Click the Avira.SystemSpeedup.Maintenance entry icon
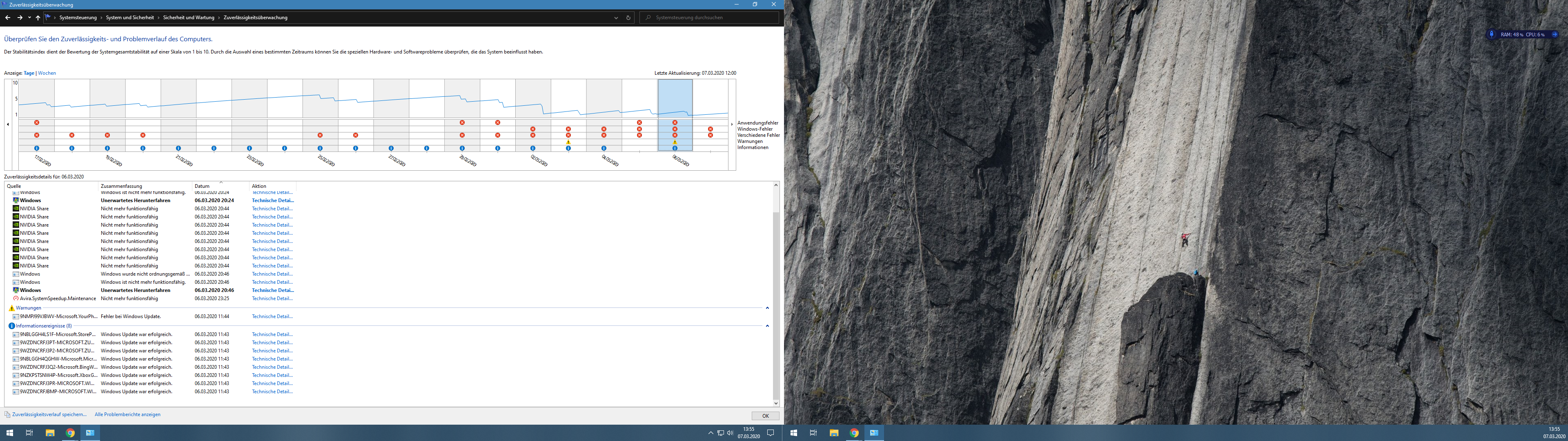This screenshot has width=1568, height=441. click(16, 298)
